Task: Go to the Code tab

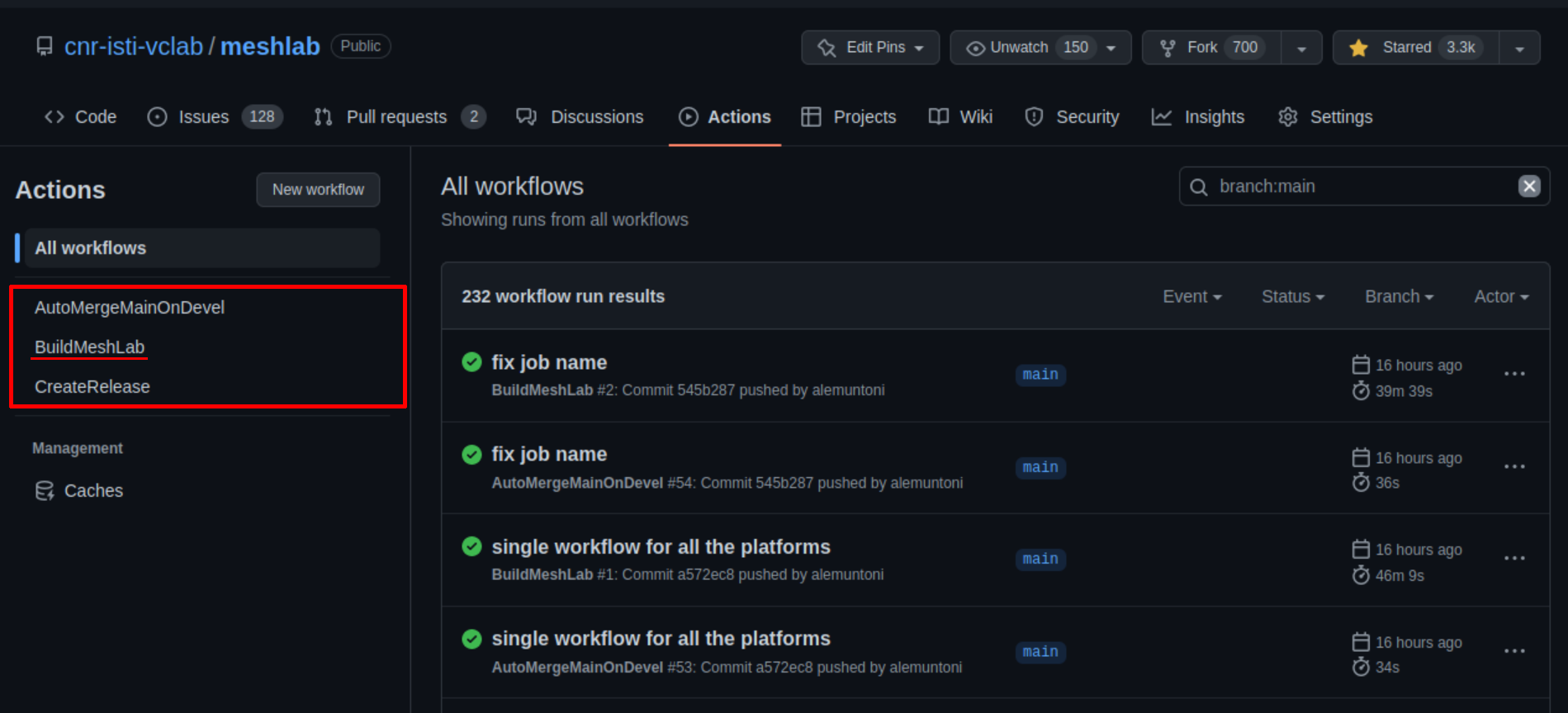Action: point(80,117)
